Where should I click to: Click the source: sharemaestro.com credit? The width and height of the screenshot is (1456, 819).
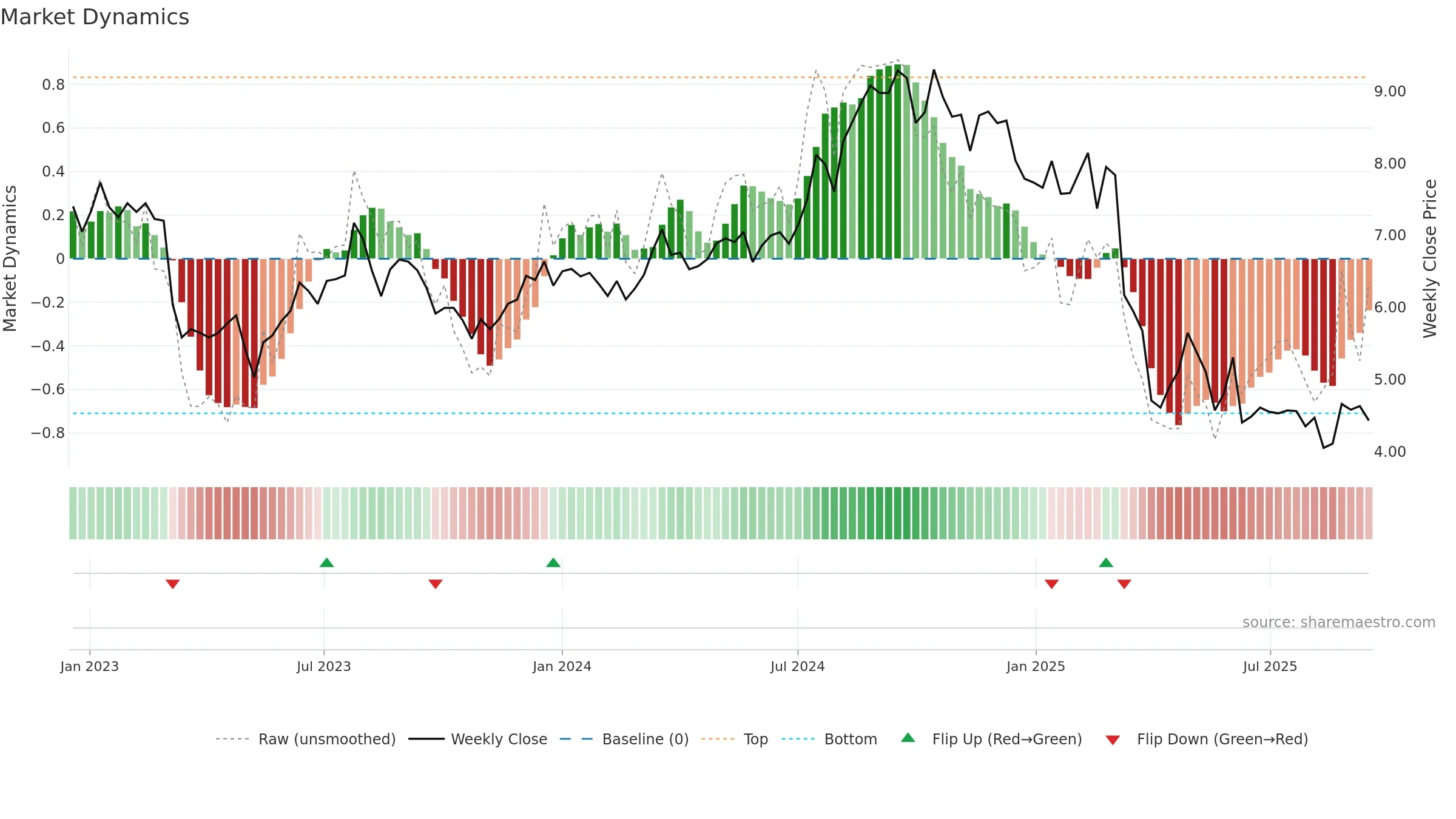pyautogui.click(x=1339, y=622)
